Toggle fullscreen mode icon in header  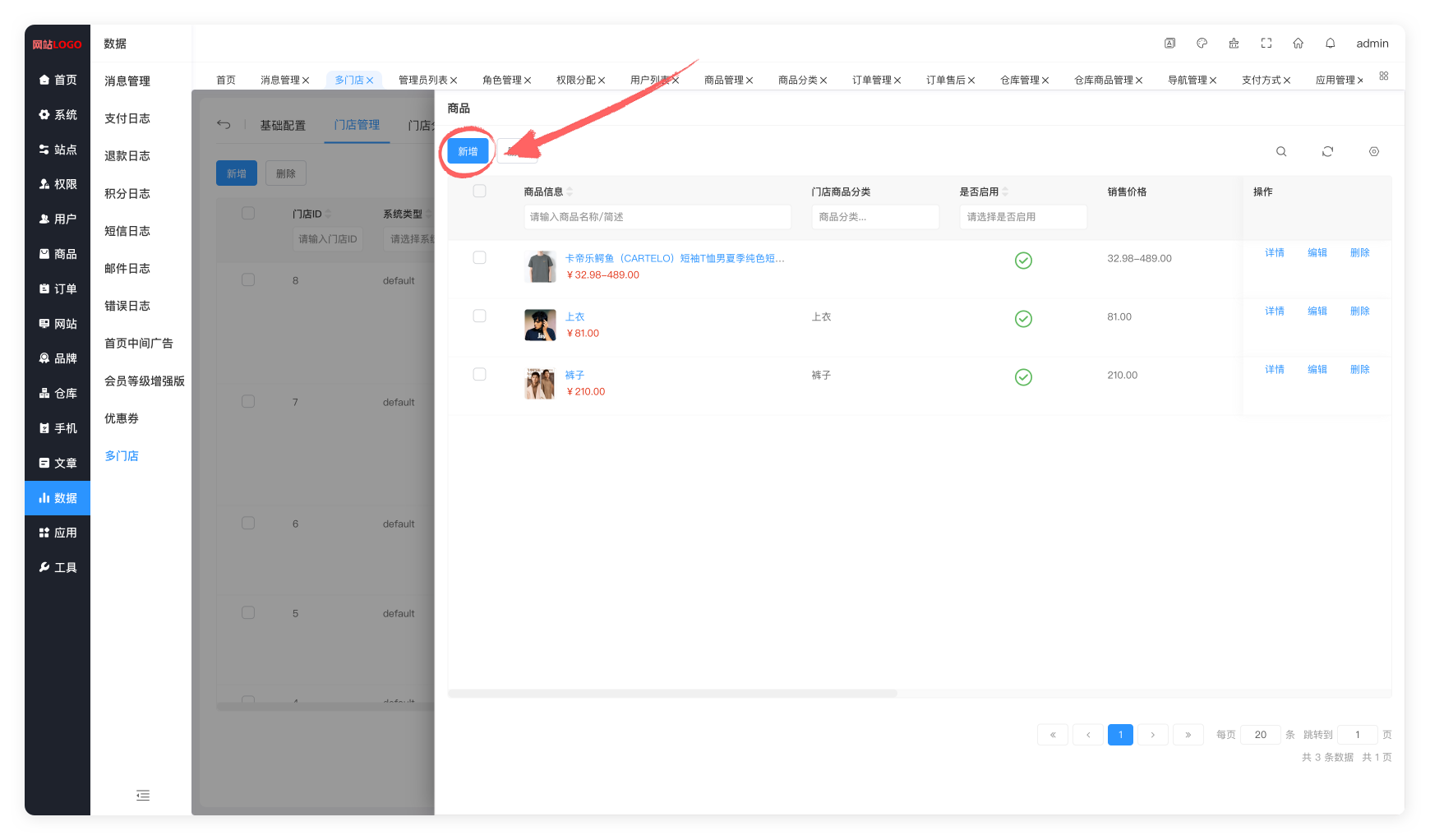pos(1266,44)
